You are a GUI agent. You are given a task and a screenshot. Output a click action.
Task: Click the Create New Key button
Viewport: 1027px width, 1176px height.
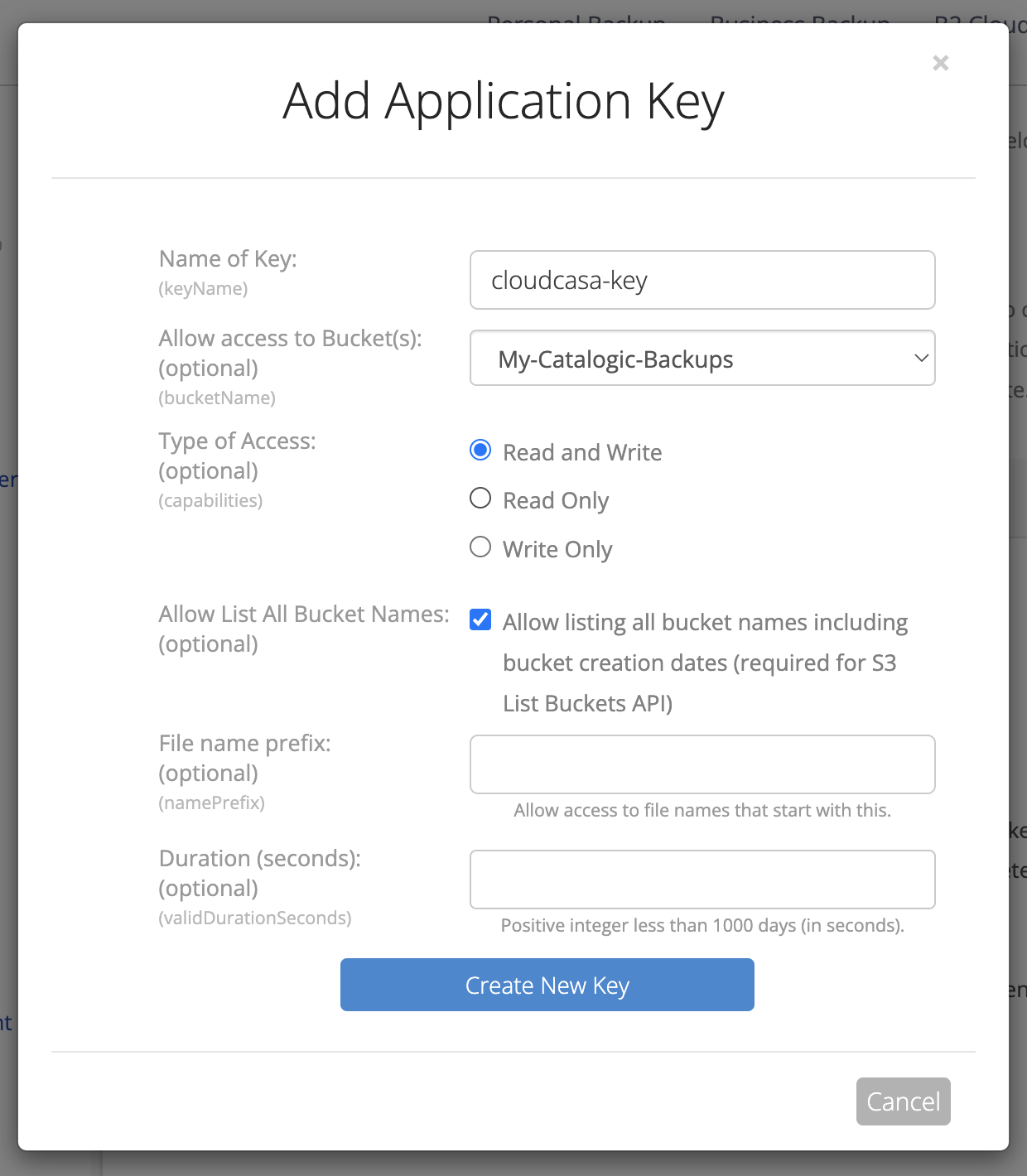pos(547,985)
